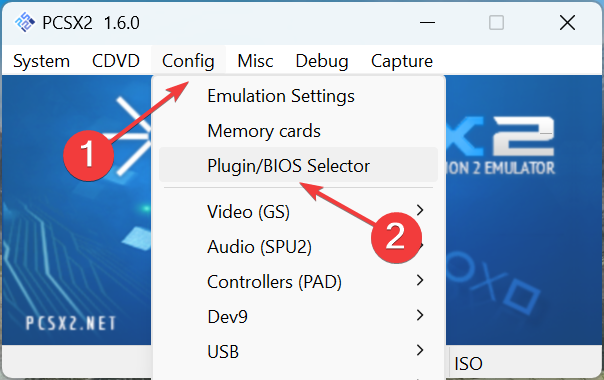The width and height of the screenshot is (604, 380).
Task: Expand the Controllers (PAD) submenu arrow
Action: click(x=420, y=281)
